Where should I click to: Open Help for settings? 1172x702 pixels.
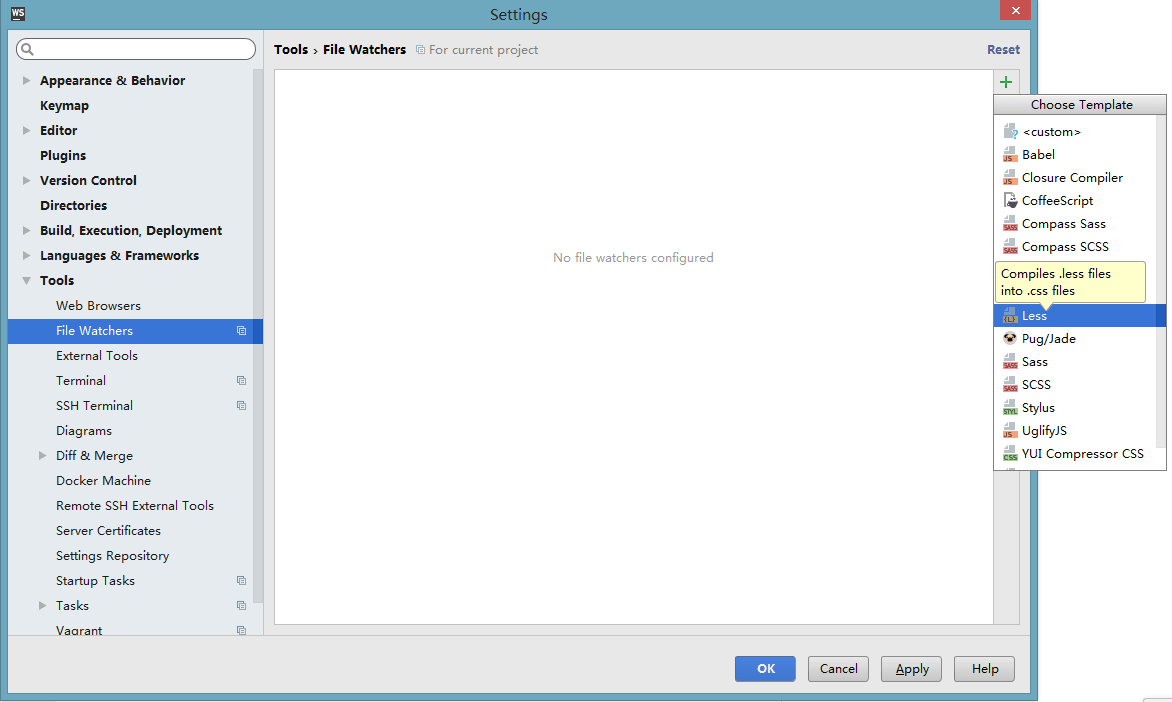[984, 668]
